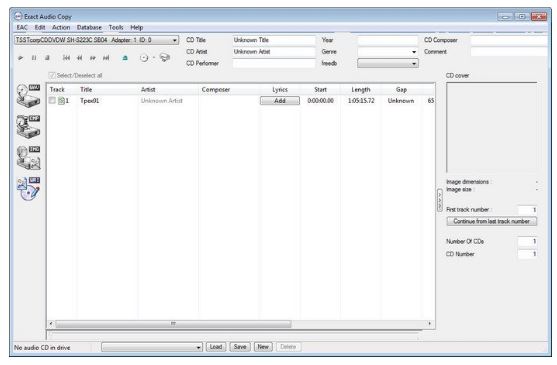Viewport: 557px width, 365px height.
Task: Click the Track column header
Action: click(x=62, y=90)
